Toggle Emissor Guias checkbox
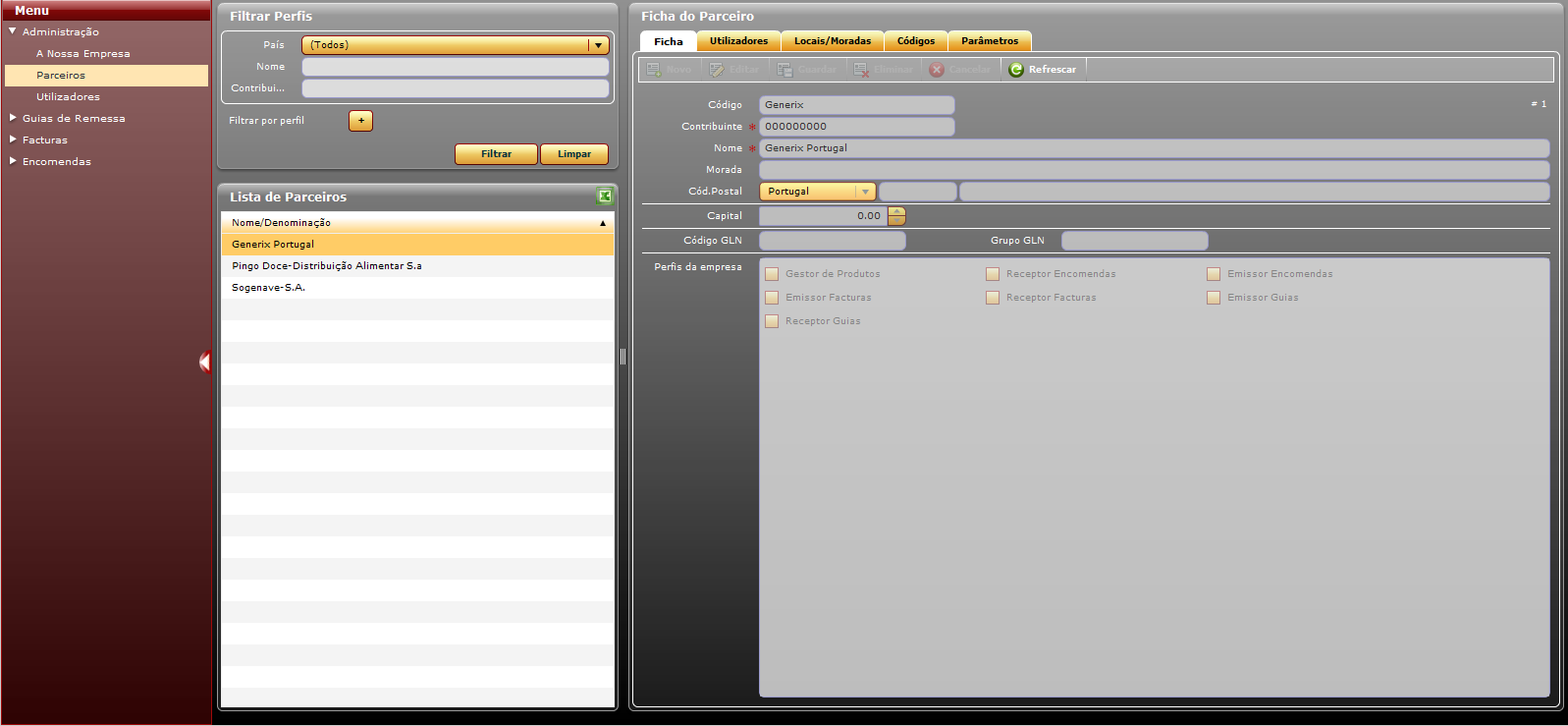 click(1214, 298)
